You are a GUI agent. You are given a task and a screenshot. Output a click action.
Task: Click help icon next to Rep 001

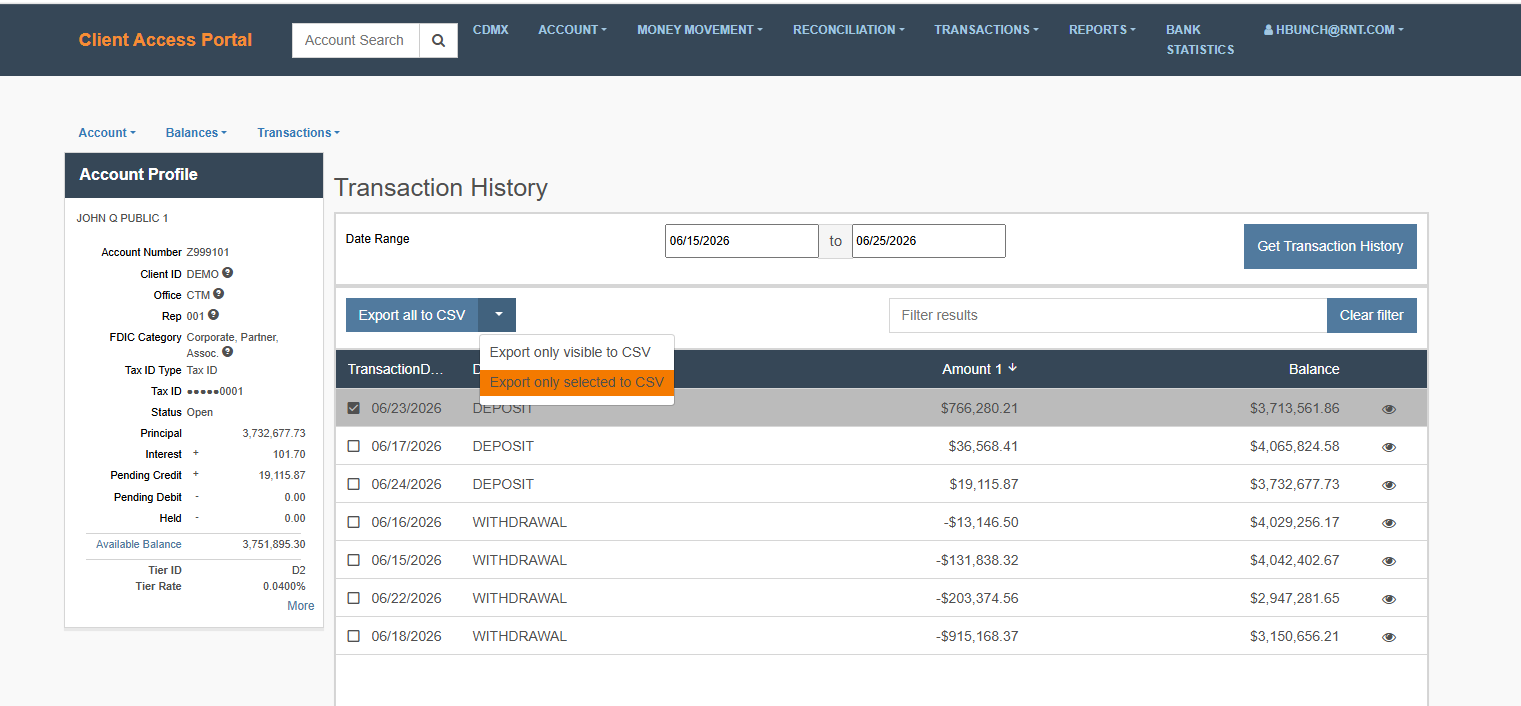pyautogui.click(x=214, y=315)
